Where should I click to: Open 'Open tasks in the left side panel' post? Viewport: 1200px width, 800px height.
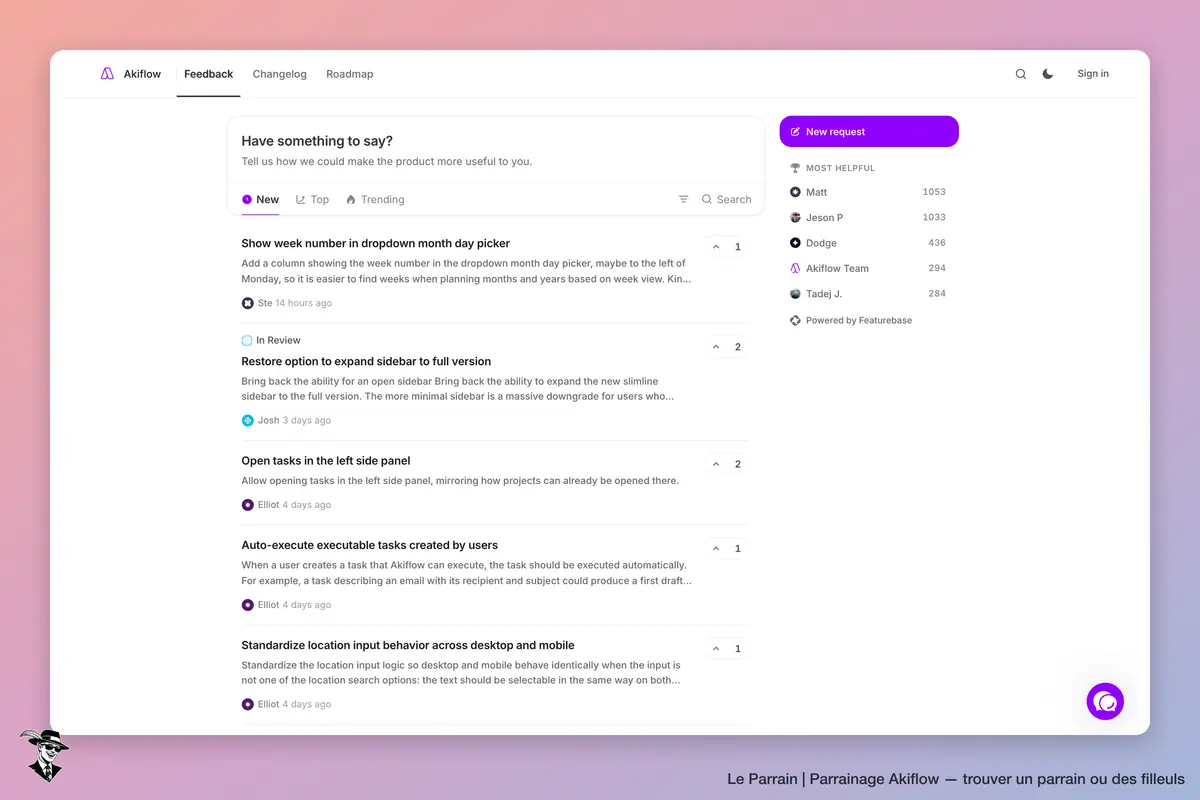pyautogui.click(x=326, y=461)
